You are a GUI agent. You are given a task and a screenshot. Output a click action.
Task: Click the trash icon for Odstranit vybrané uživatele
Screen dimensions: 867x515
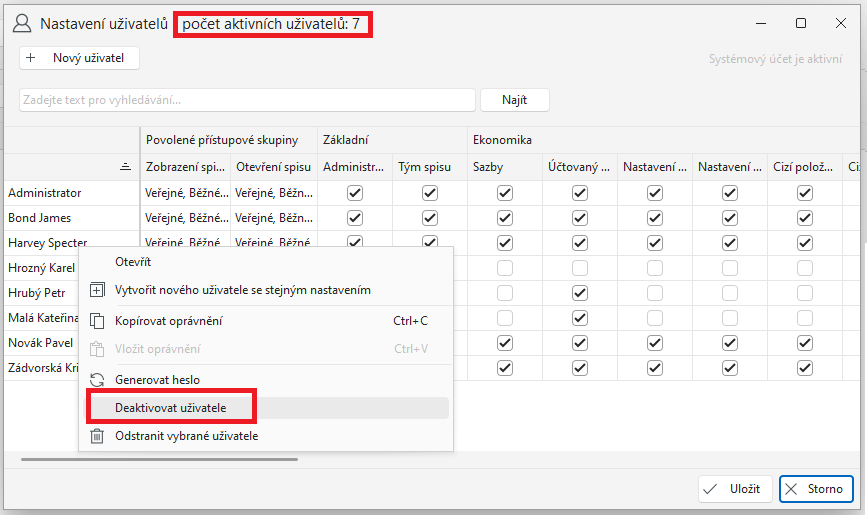click(x=97, y=436)
